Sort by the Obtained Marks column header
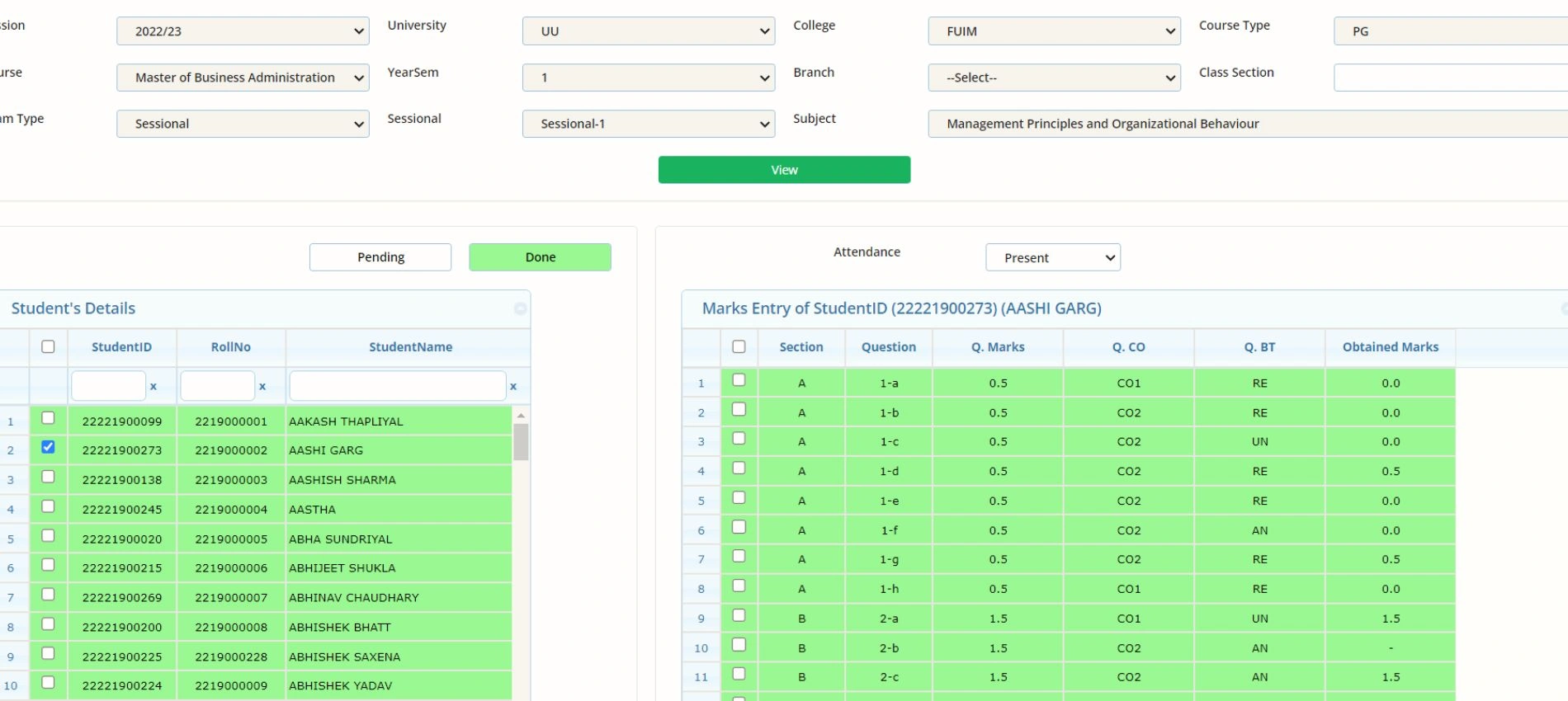 click(1391, 347)
